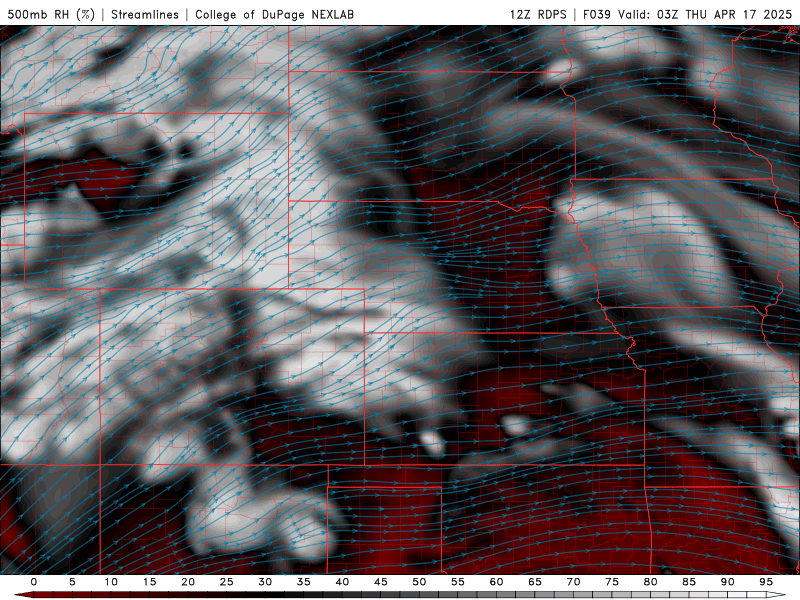
Task: Click the '15' value on the color scale
Action: tap(149, 582)
